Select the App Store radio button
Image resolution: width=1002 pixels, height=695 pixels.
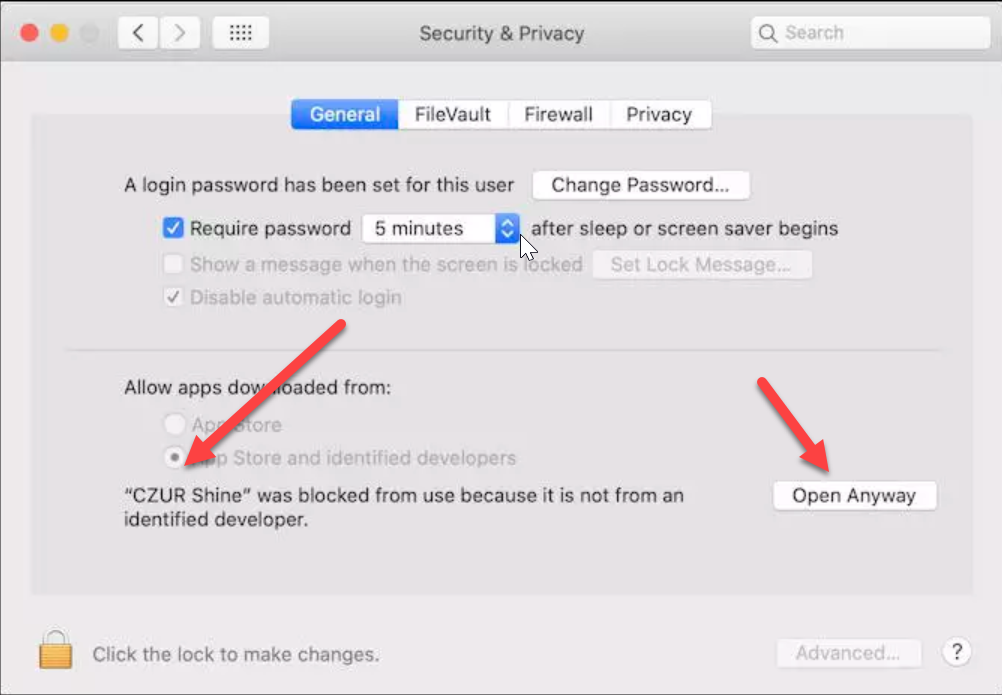[175, 424]
